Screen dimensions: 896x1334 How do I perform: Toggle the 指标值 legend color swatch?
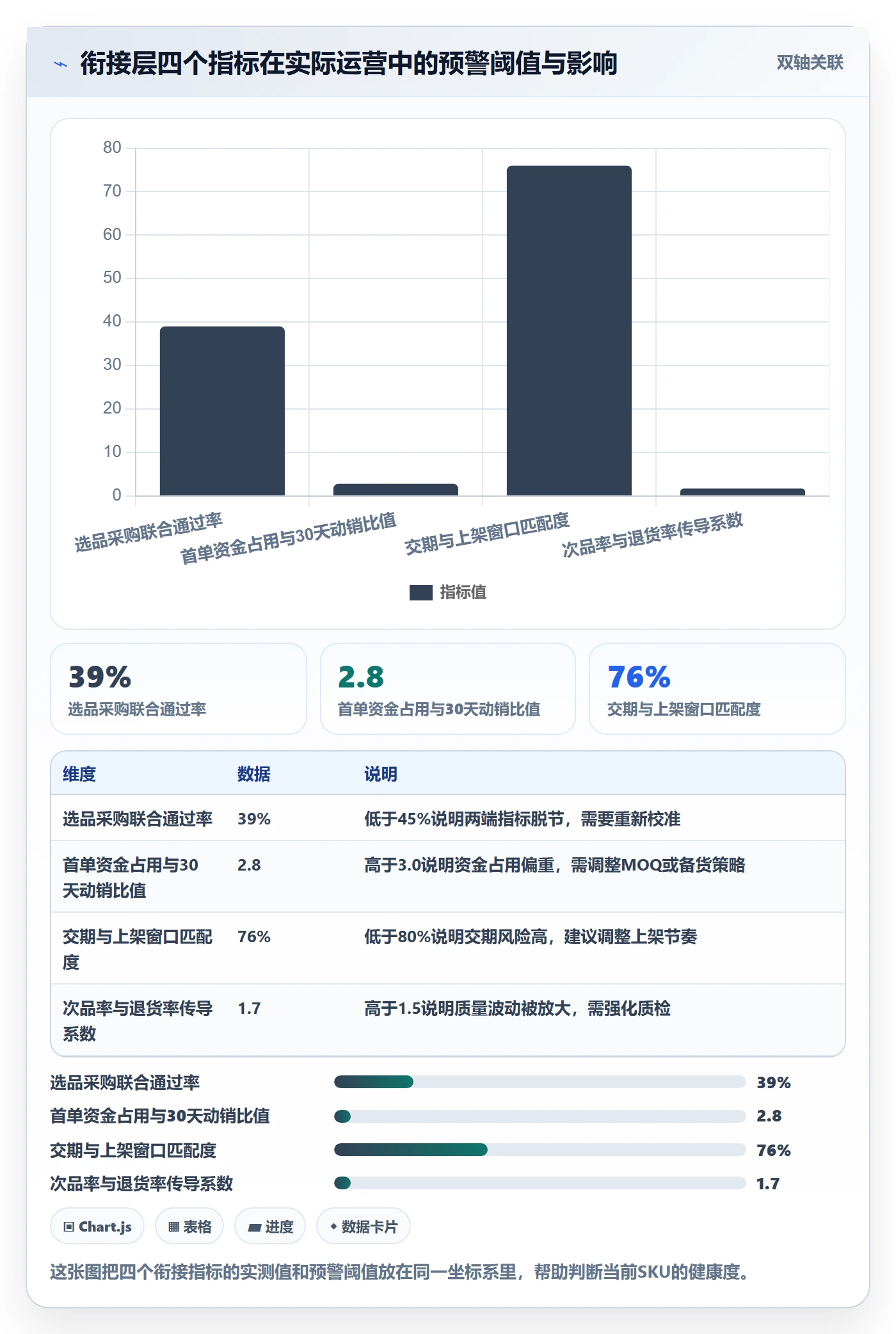click(420, 593)
